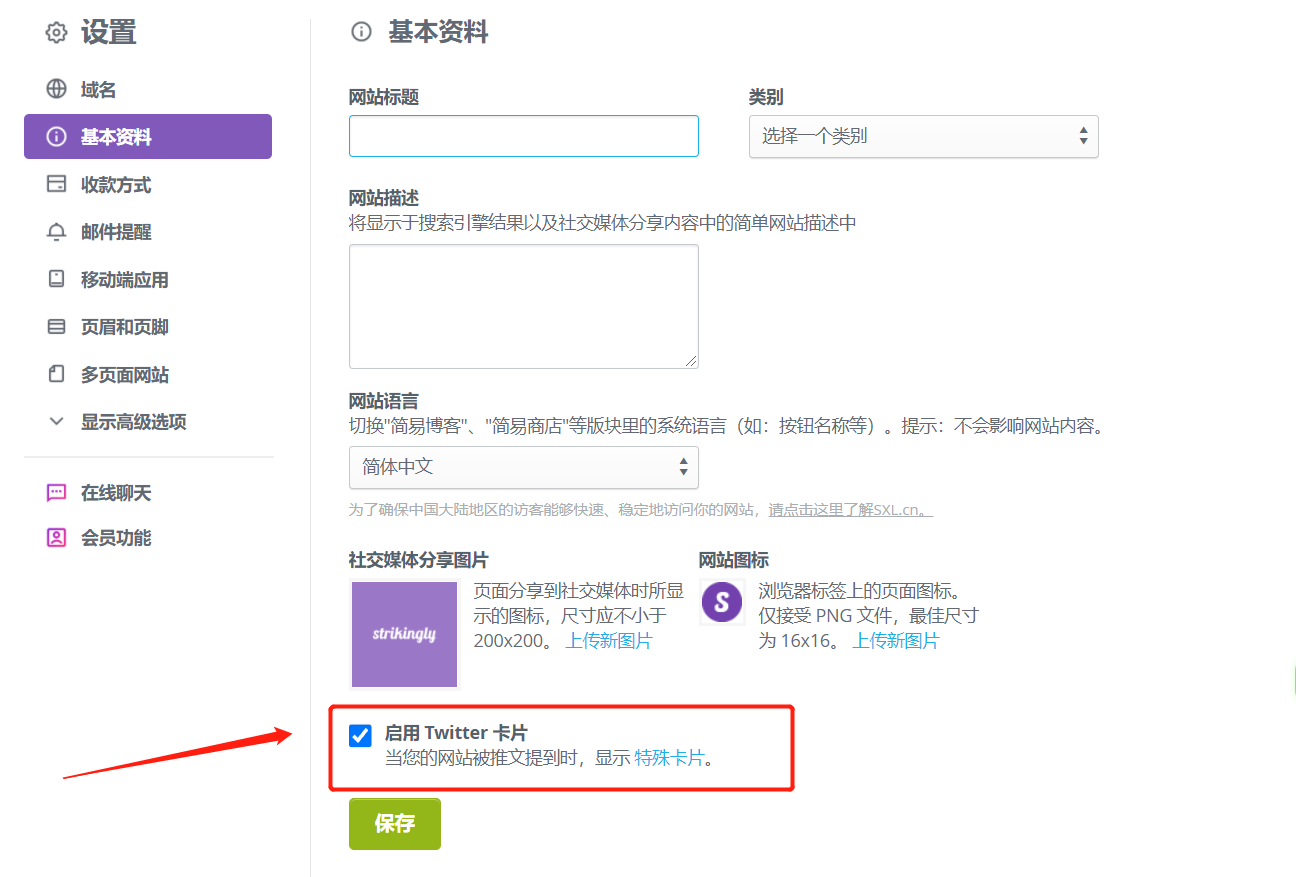Click the wallet icon next to 收款方式
The width and height of the screenshot is (1296, 877).
57,184
